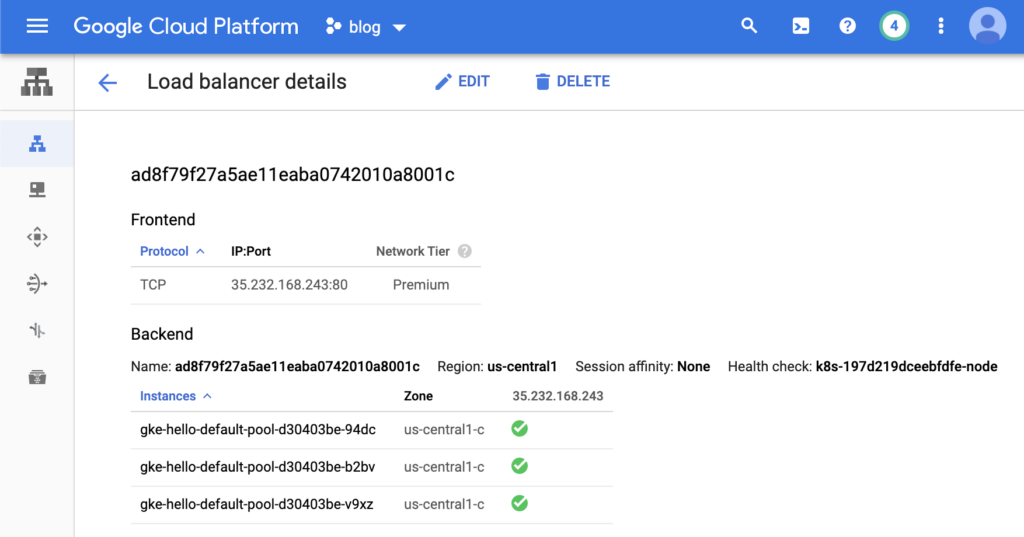Click us-central1-c zone in b2bv row
The width and height of the screenshot is (1024, 537).
pos(444,467)
